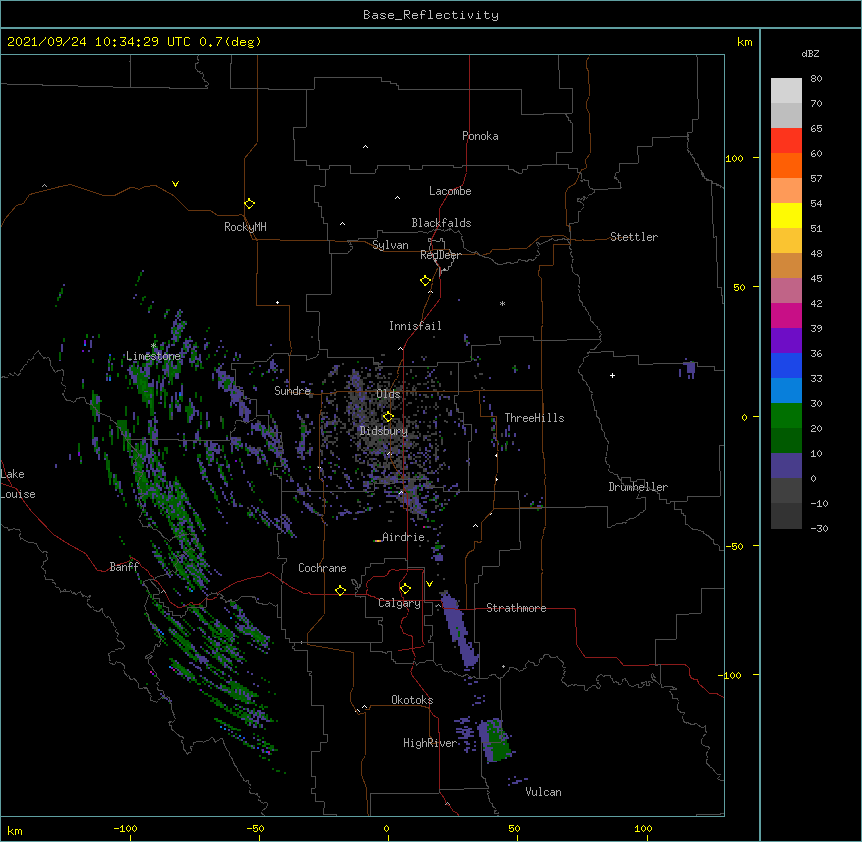Screen dimensions: 862x842
Task: Click the Didsbury town label
Action: (384, 431)
